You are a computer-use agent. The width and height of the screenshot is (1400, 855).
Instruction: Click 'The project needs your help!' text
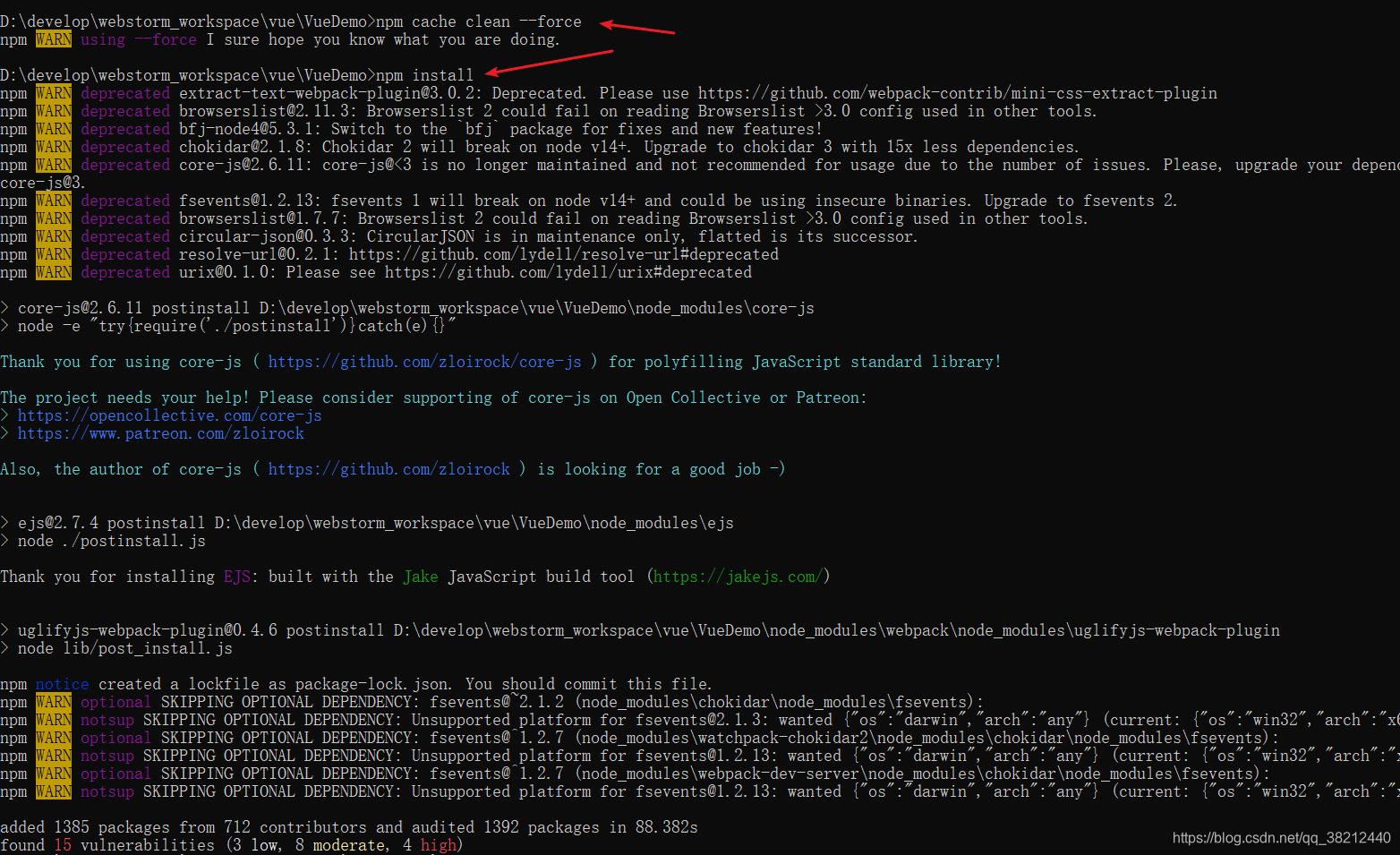[x=125, y=398]
